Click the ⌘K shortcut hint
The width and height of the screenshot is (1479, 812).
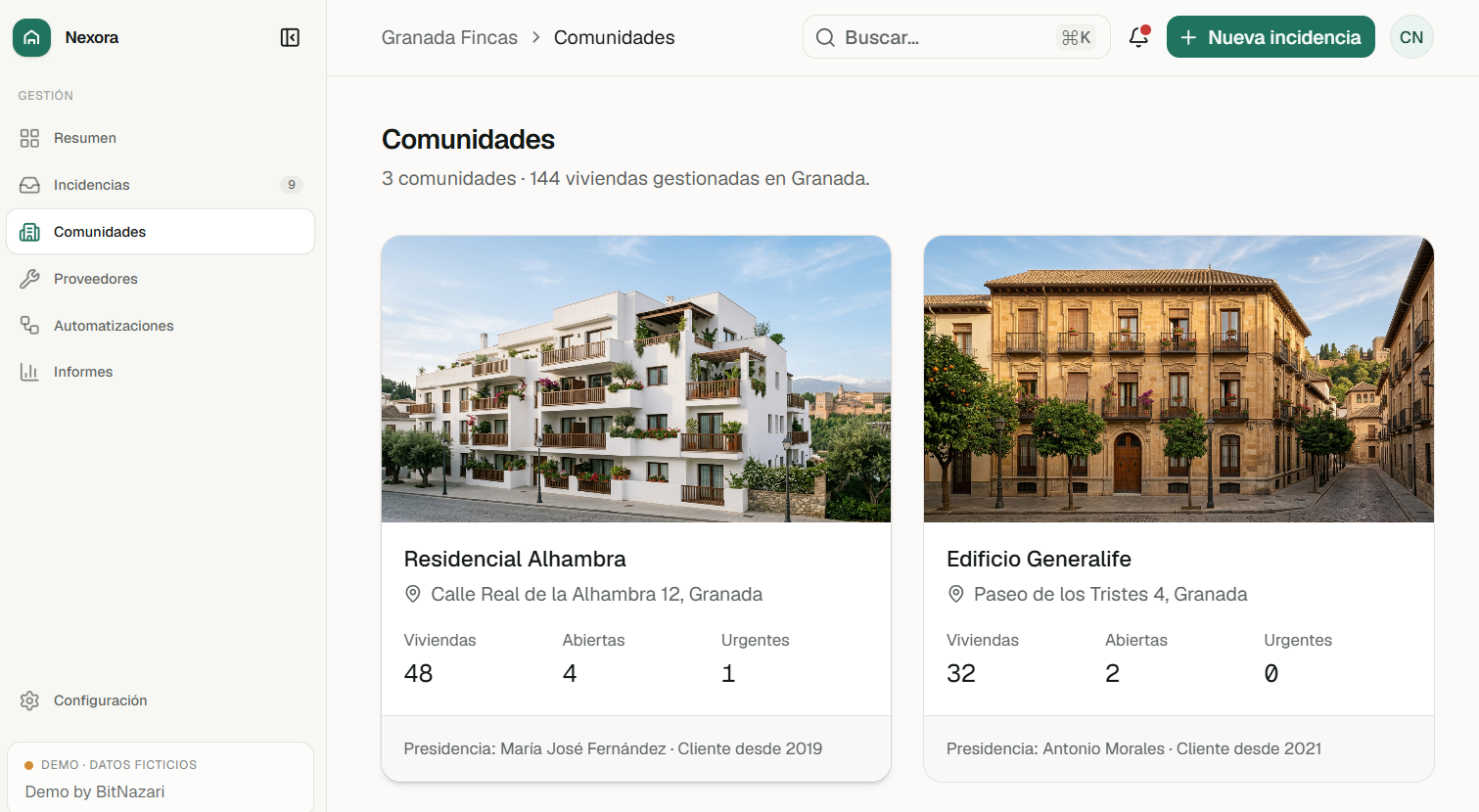click(x=1076, y=37)
